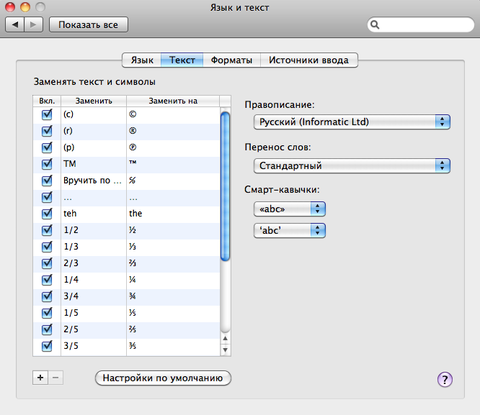Click Настройки по умолчанию button
This screenshot has height=415, width=480.
point(163,378)
